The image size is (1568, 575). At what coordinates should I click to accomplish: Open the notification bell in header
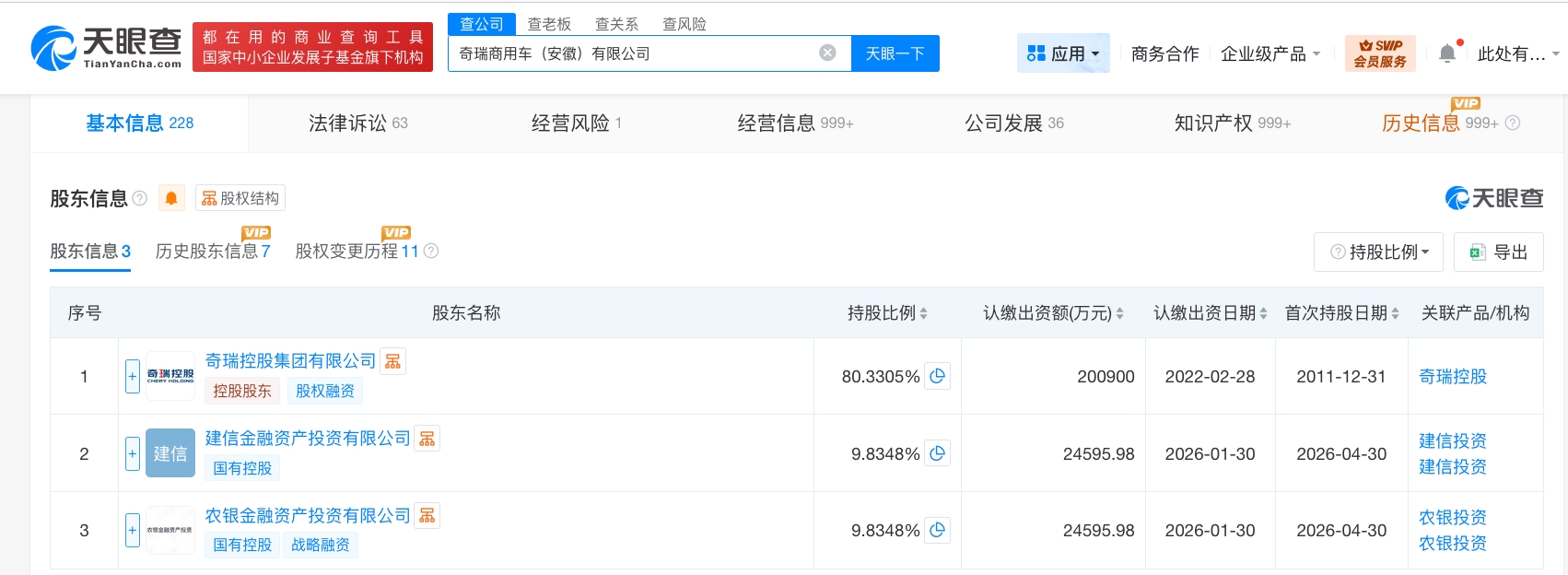(x=1447, y=53)
